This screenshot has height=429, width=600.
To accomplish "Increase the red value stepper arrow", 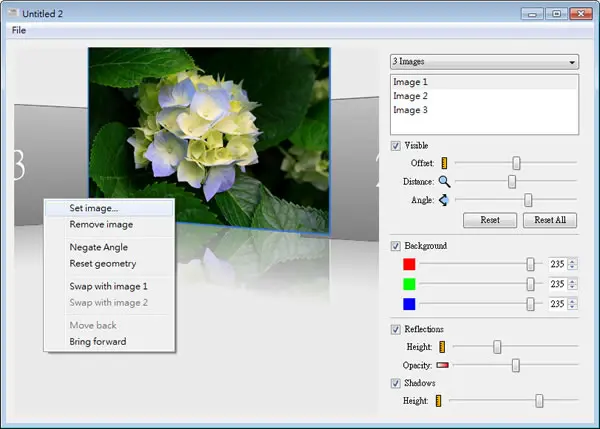I will point(572,261).
